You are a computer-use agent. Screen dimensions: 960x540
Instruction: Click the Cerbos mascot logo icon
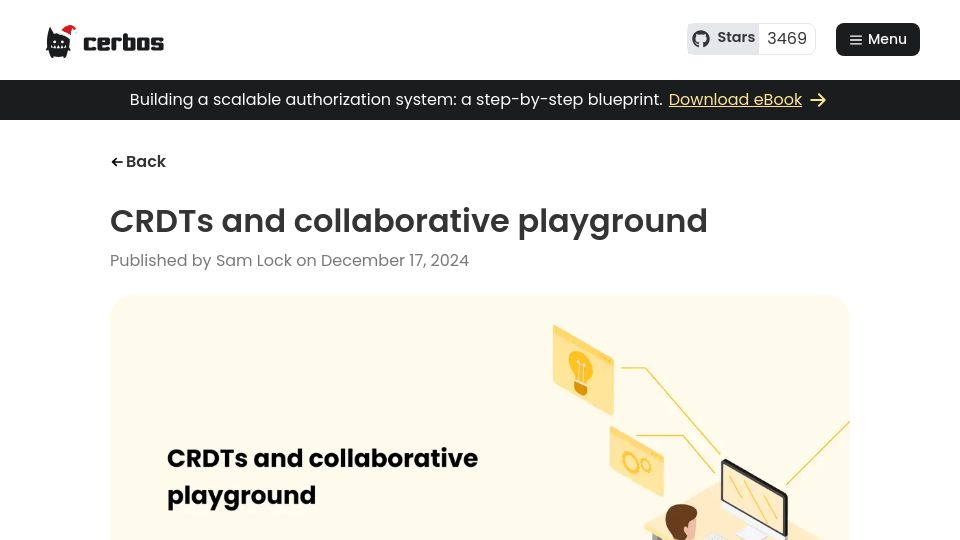click(x=61, y=42)
